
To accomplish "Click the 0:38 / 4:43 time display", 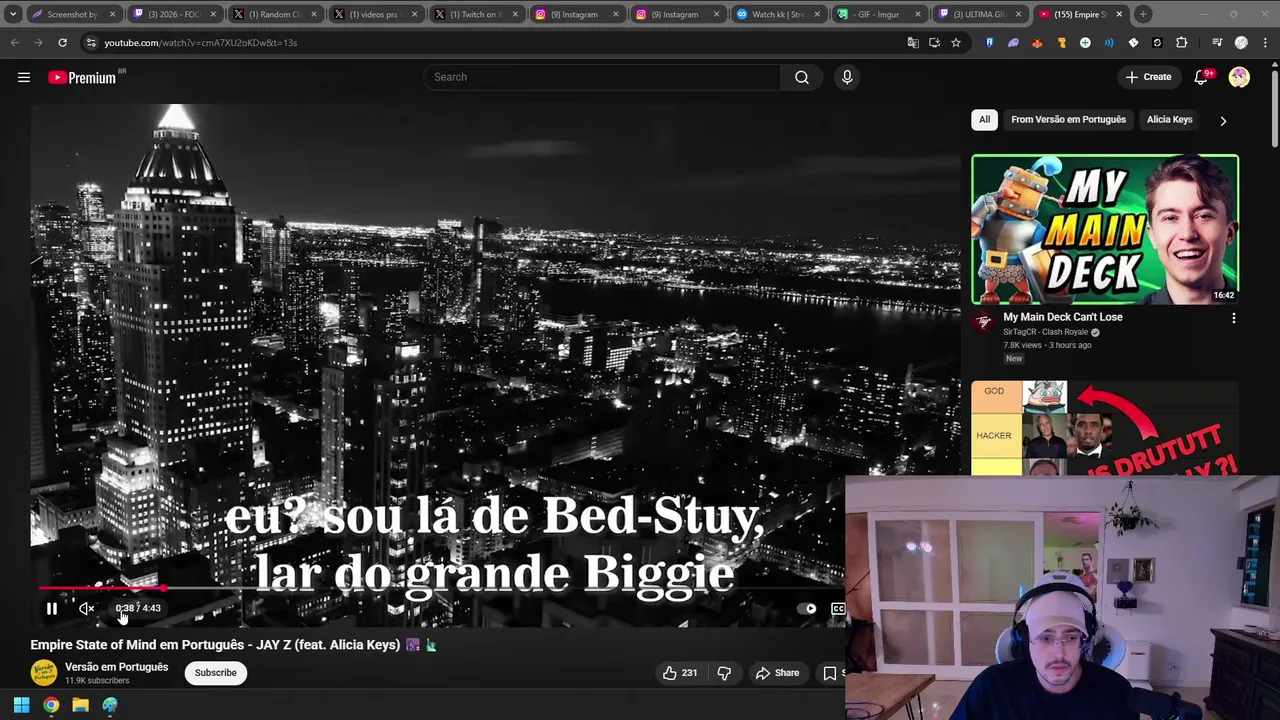I will tap(138, 608).
